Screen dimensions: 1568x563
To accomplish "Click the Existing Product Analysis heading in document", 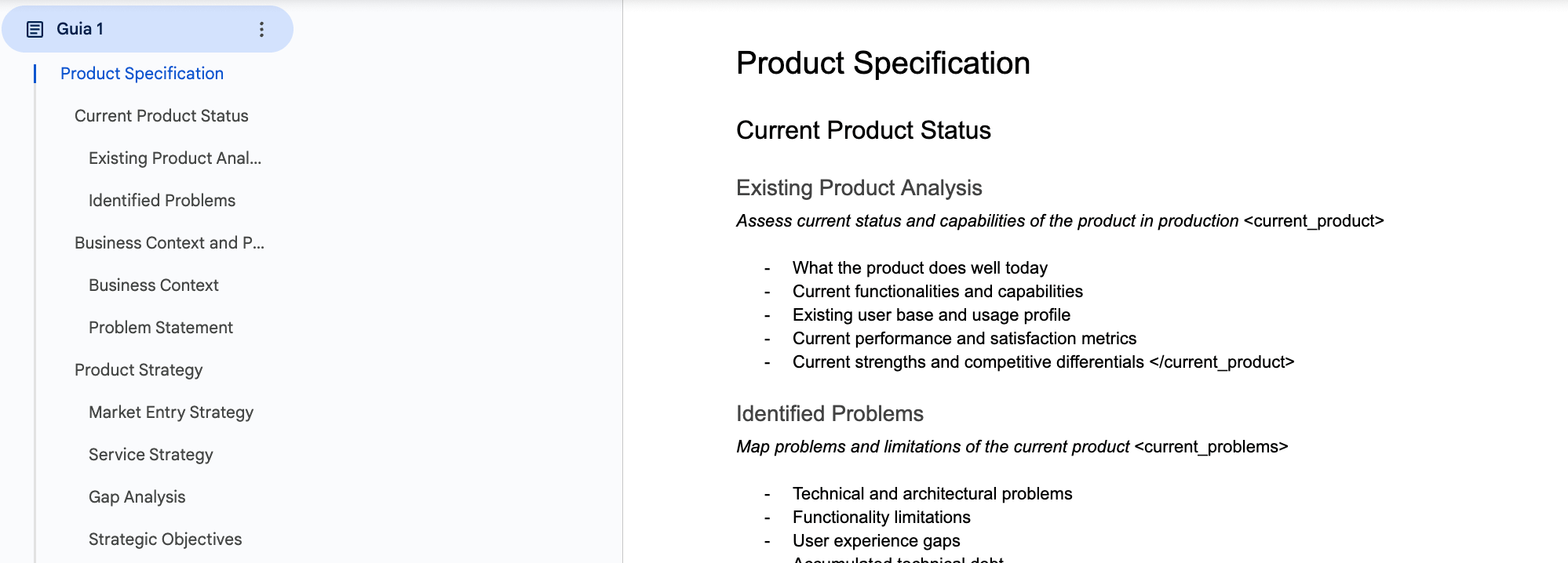I will point(859,188).
